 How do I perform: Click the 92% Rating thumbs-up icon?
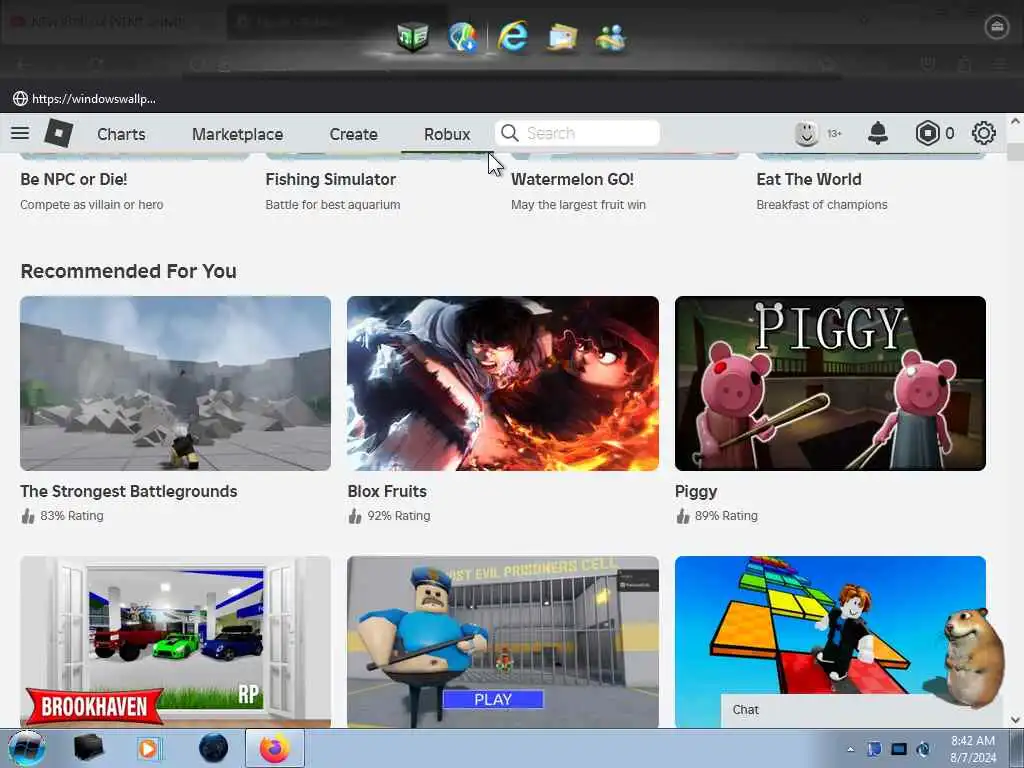coord(355,516)
